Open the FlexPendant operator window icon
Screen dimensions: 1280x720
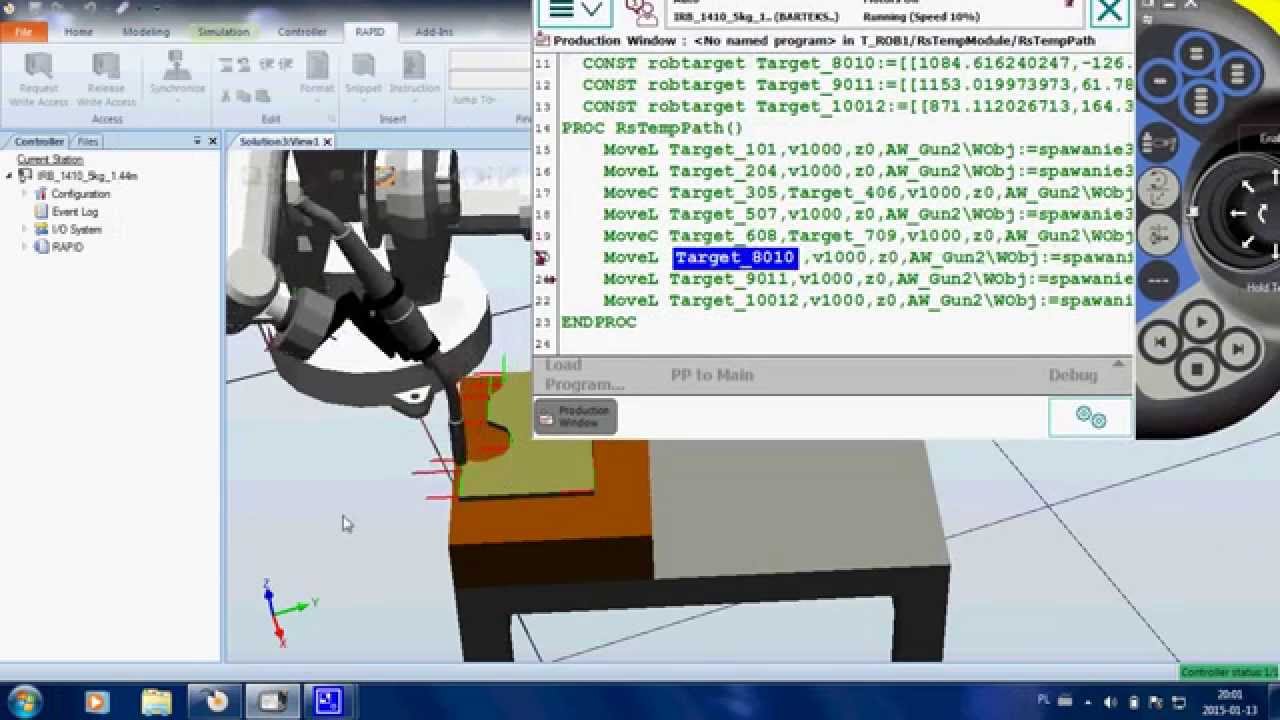640,12
